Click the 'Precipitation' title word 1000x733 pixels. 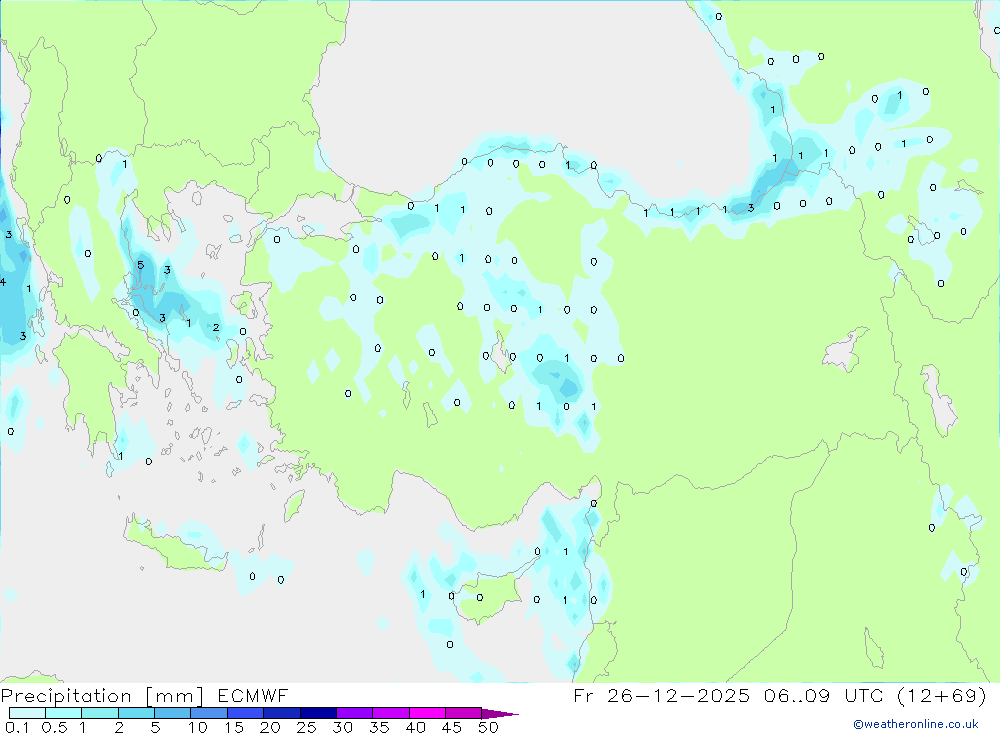66,696
